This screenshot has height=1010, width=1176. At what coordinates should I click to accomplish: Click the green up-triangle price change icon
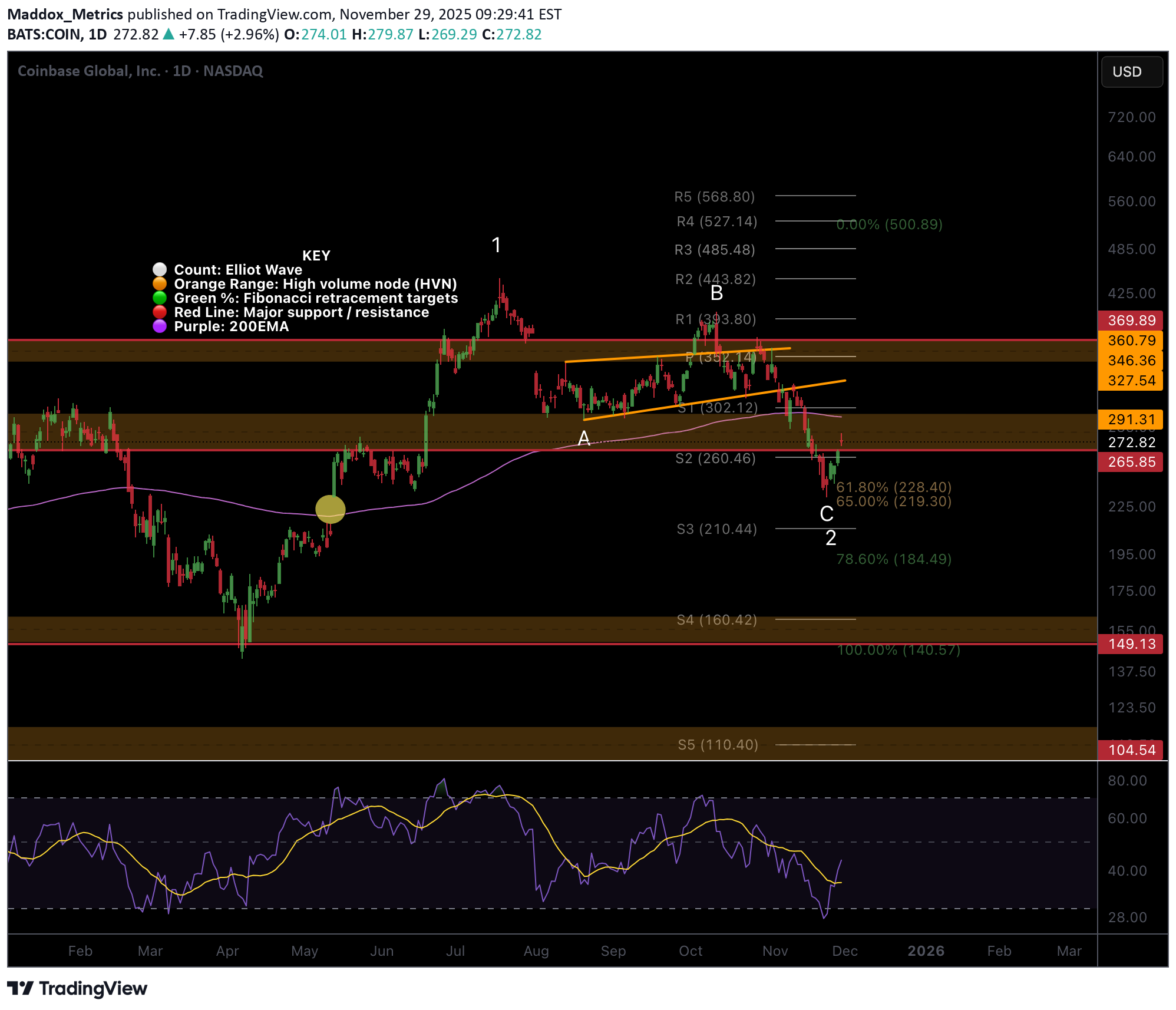[169, 34]
